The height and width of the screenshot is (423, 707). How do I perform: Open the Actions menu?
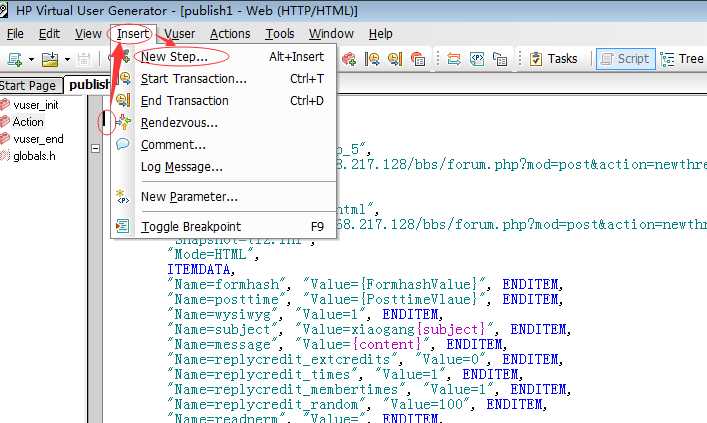click(230, 34)
